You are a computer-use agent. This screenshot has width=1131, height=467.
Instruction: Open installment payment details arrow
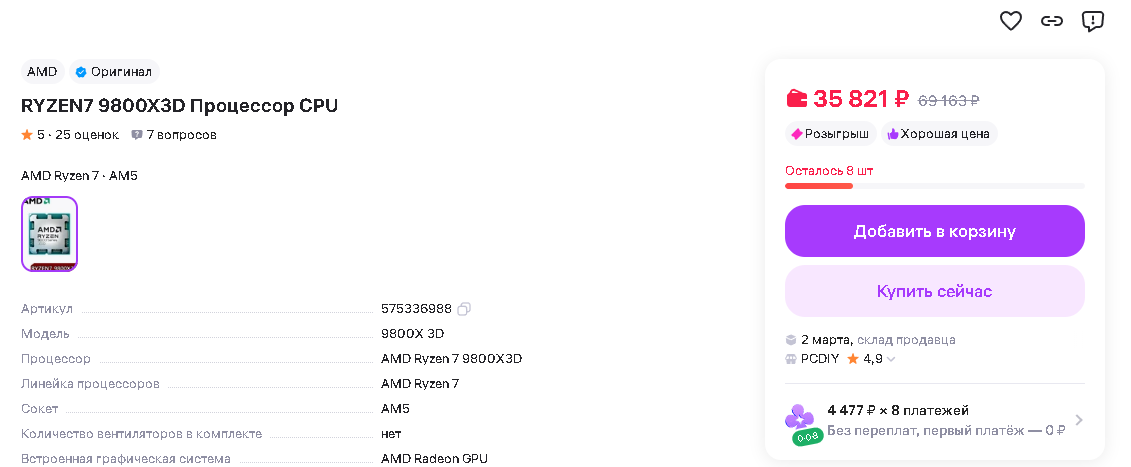[1078, 420]
